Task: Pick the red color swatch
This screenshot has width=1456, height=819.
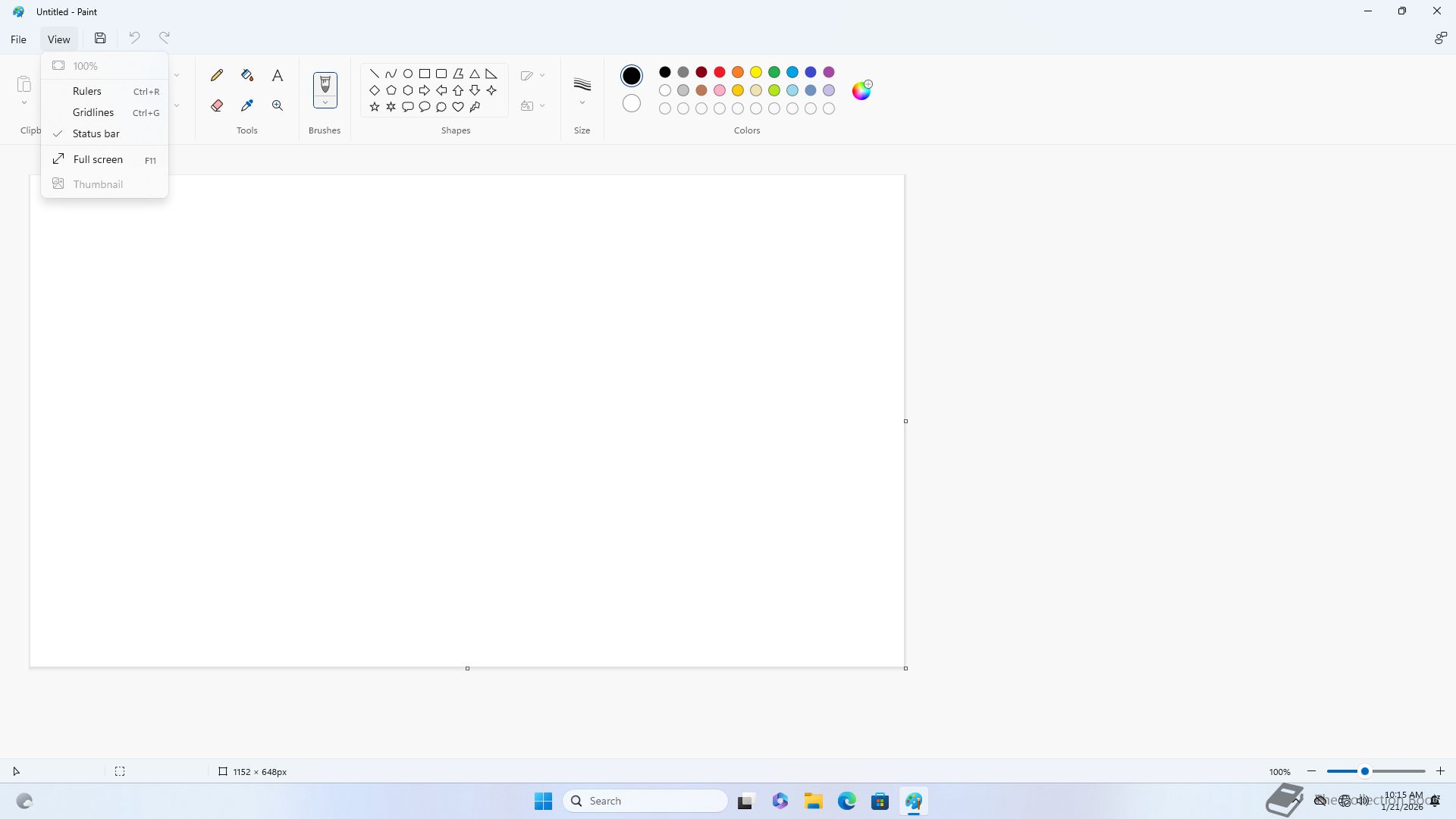Action: tap(720, 72)
